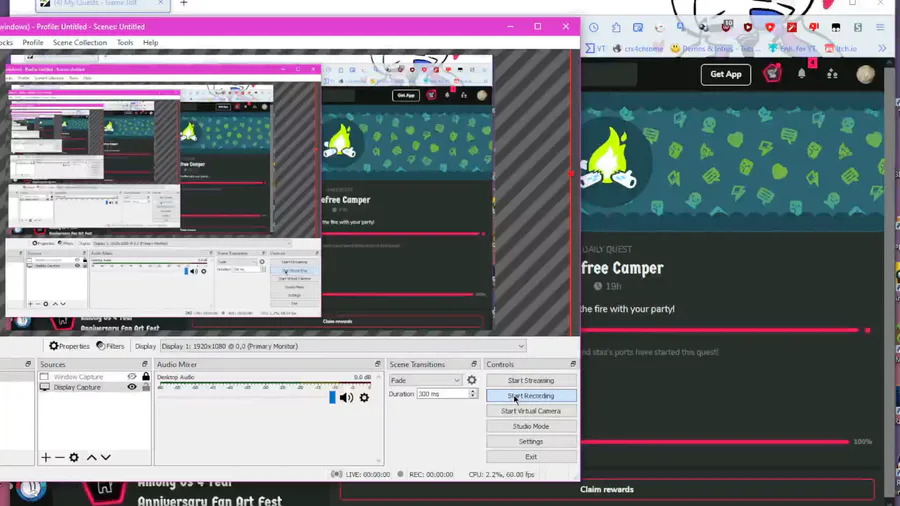
Task: Move selected source down
Action: coord(106,457)
